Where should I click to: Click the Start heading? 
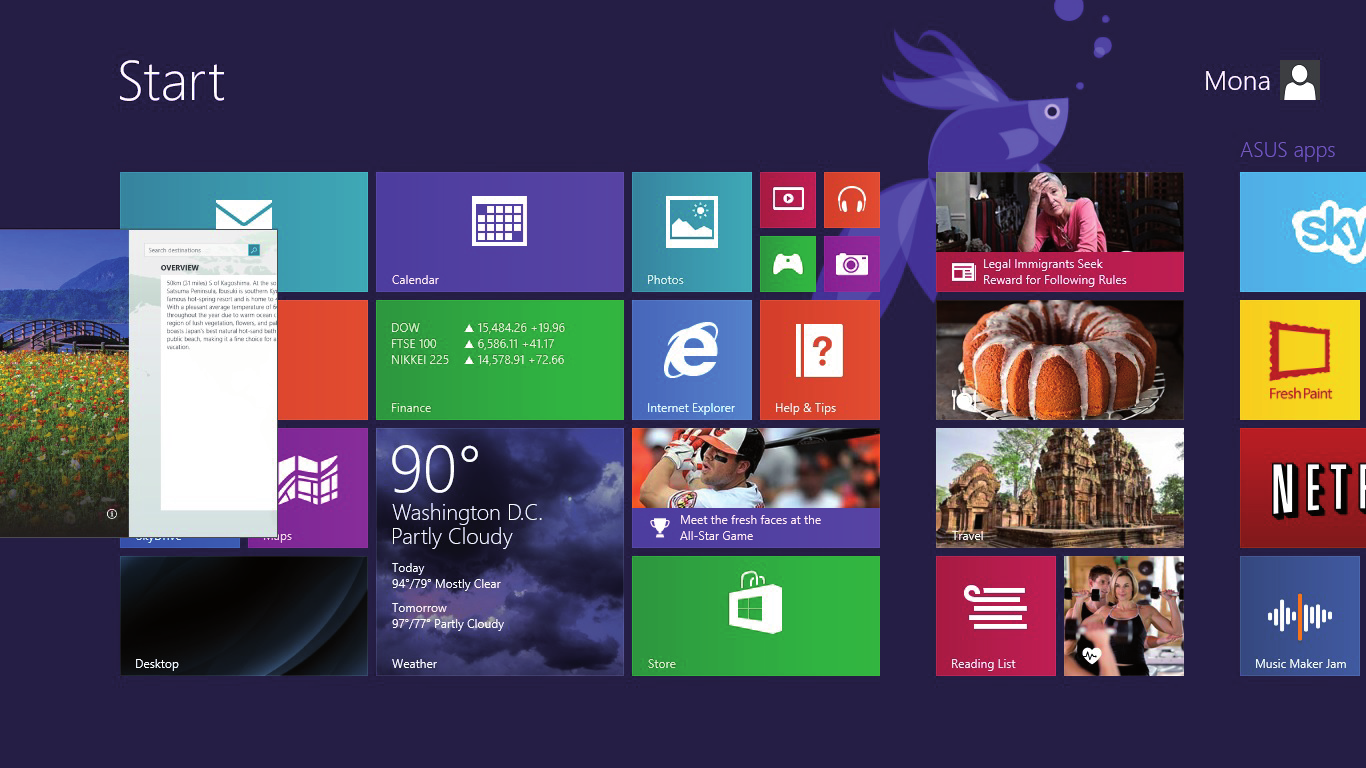[172, 81]
